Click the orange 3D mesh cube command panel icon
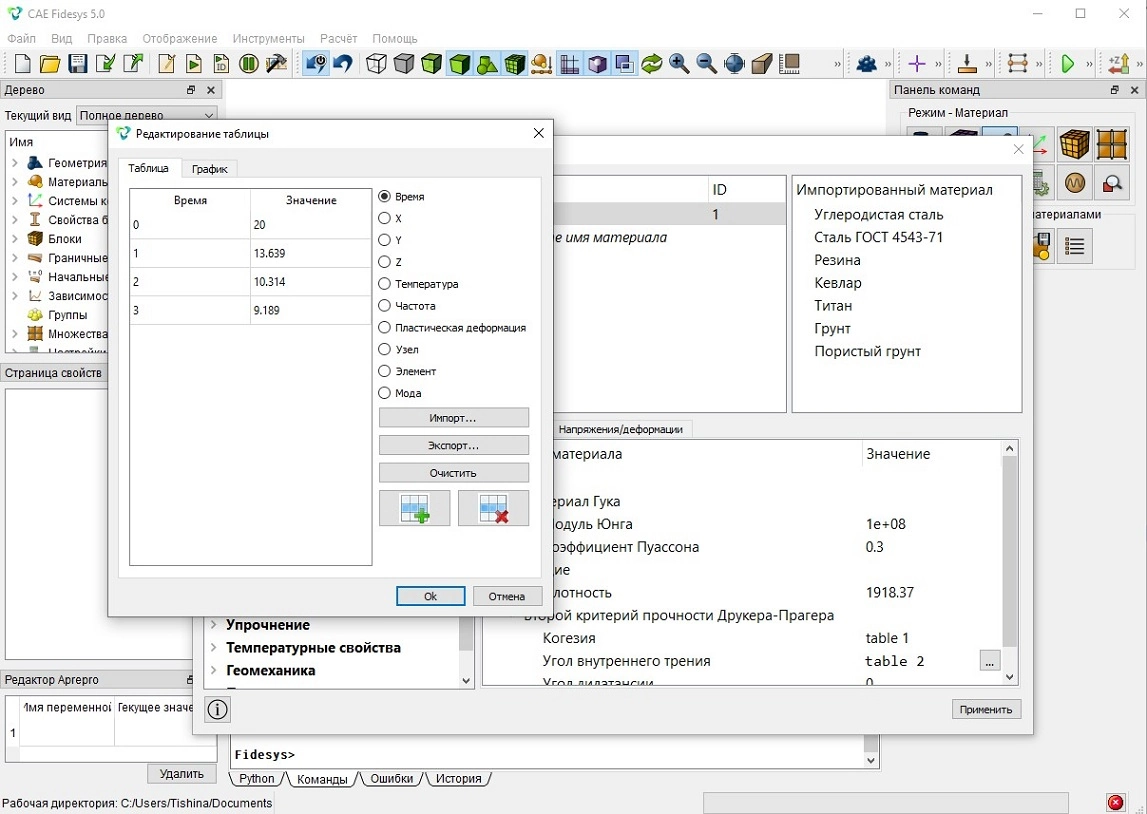Image resolution: width=1147 pixels, height=814 pixels. [x=1074, y=143]
